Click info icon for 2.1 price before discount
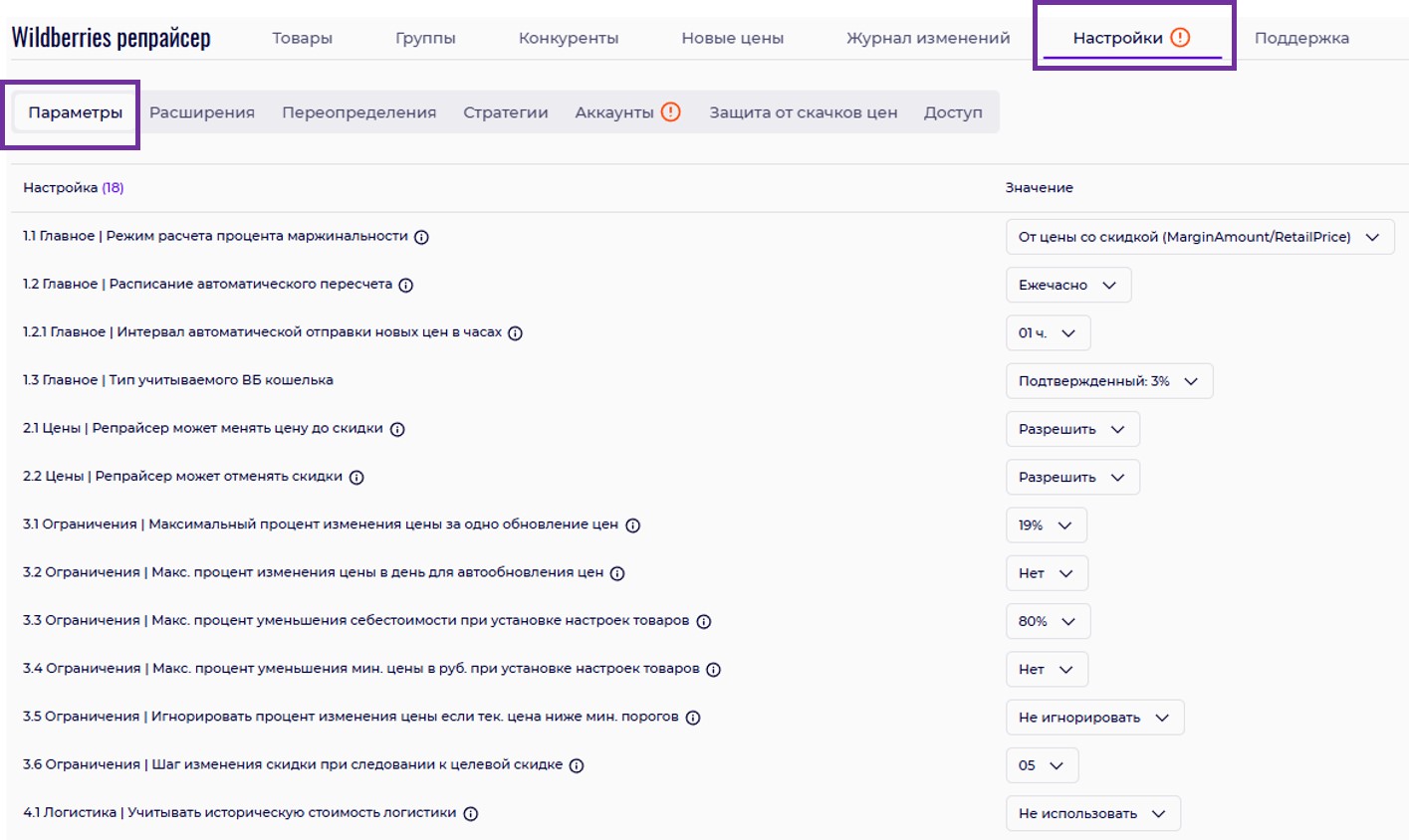Screen dimensions: 1409x840 (397, 429)
